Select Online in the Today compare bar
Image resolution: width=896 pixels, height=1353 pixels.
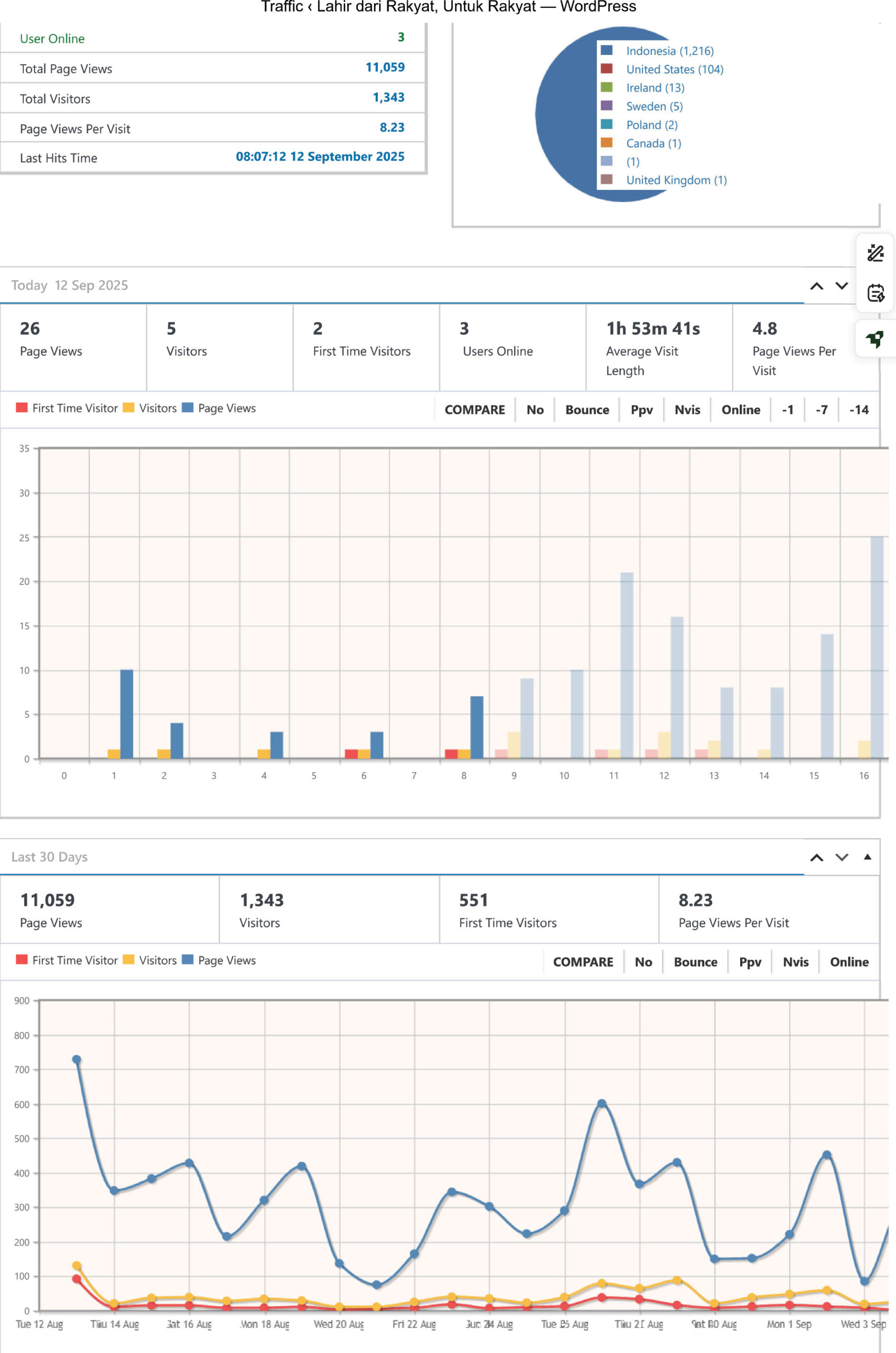tap(741, 410)
